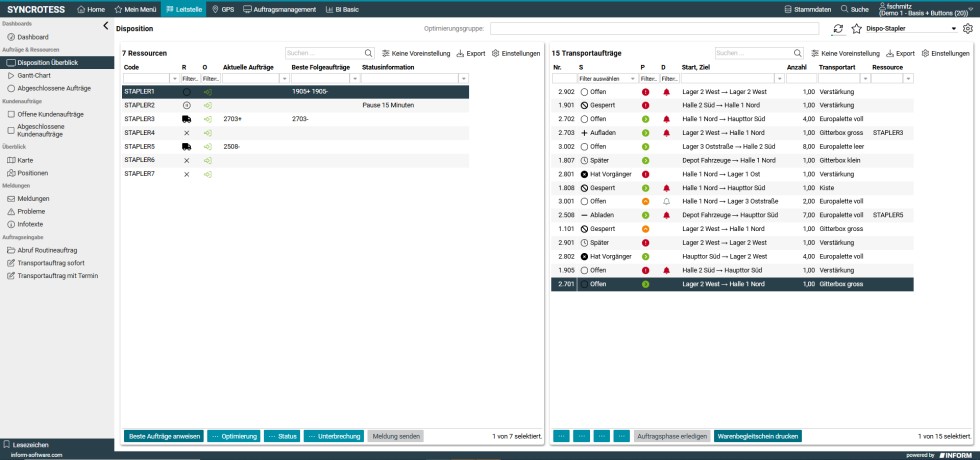Select Gantt-Chart in the sidebar
The height and width of the screenshot is (460, 980).
pyautogui.click(x=33, y=75)
